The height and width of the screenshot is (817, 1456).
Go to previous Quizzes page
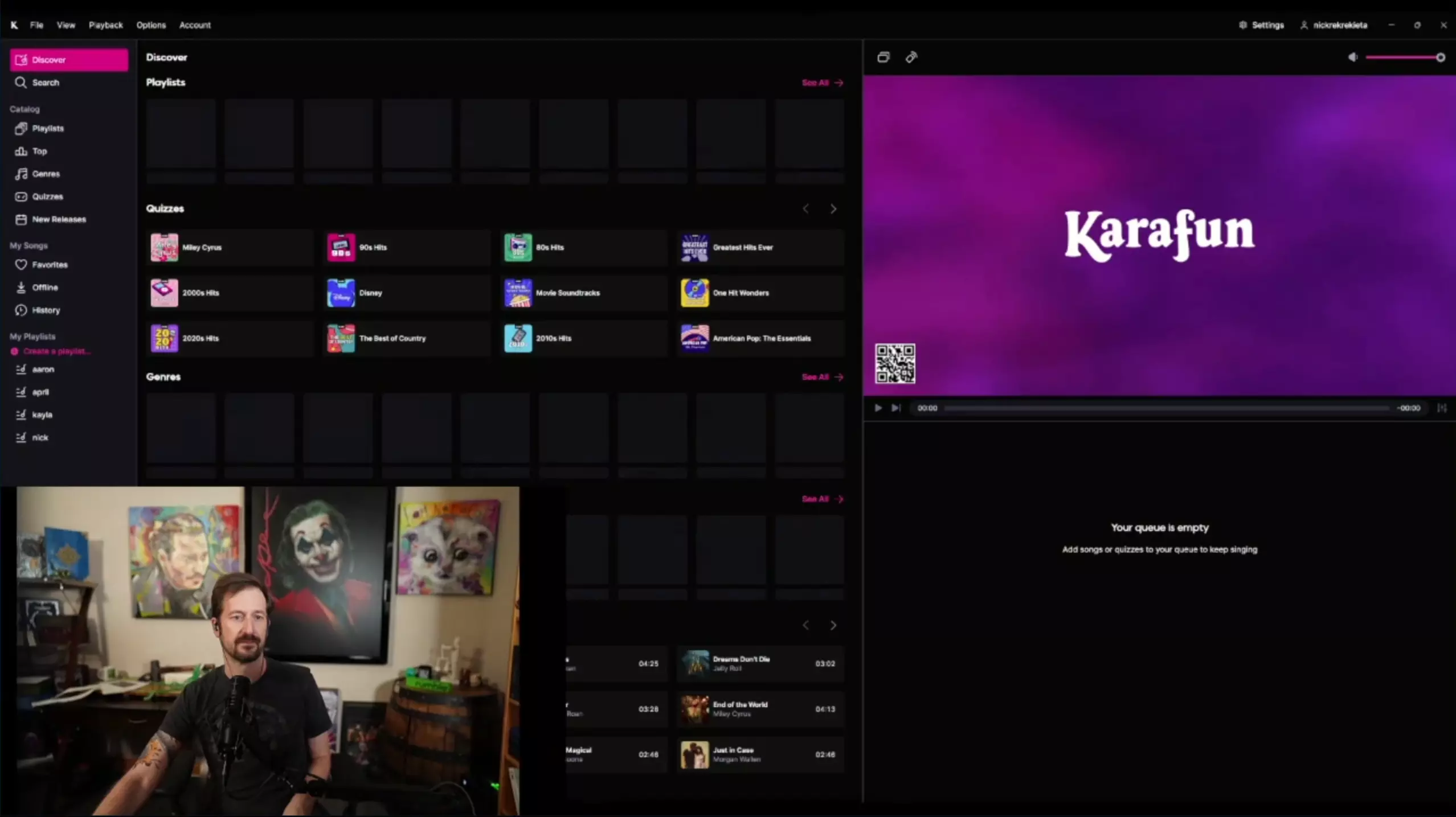point(805,209)
